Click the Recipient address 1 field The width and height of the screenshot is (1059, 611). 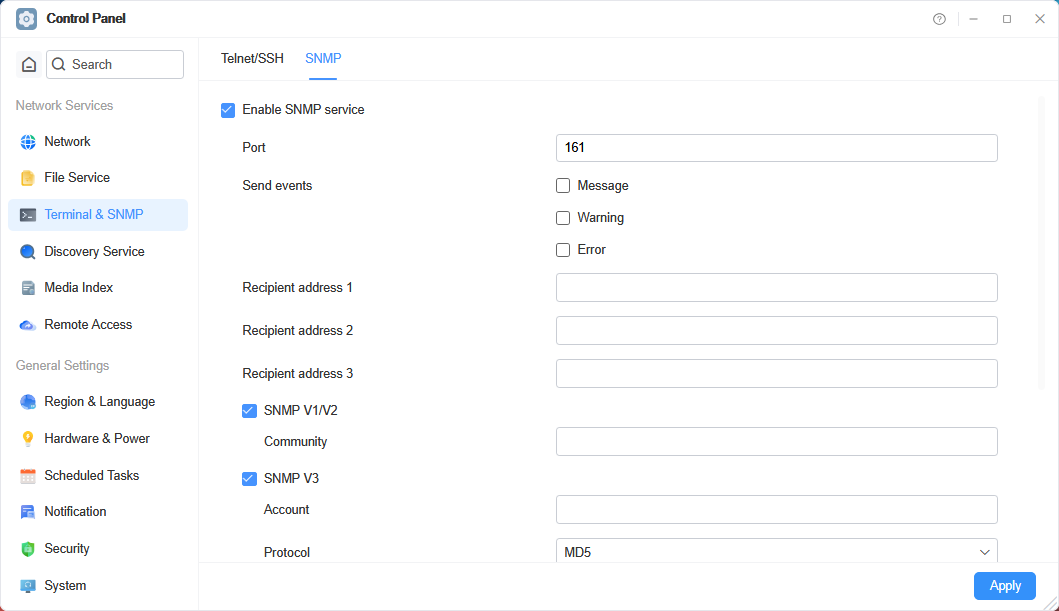pyautogui.click(x=776, y=287)
